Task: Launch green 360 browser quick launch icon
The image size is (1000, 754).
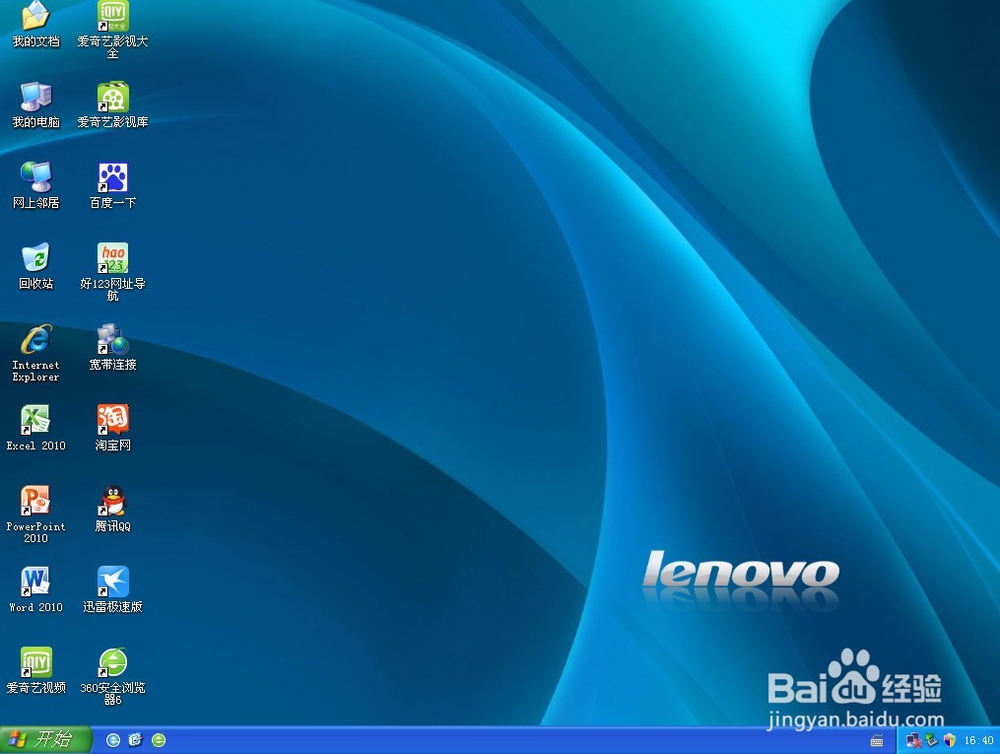Action: tap(159, 740)
